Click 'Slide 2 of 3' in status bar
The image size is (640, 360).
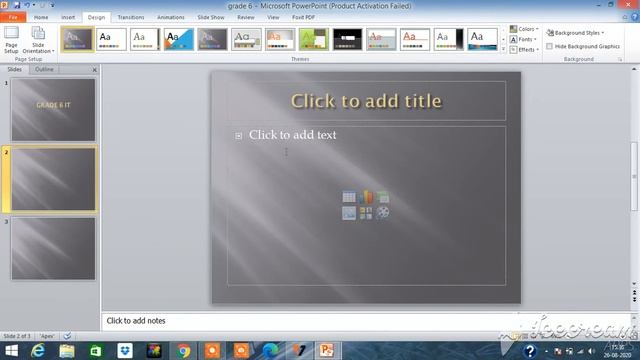click(17, 336)
